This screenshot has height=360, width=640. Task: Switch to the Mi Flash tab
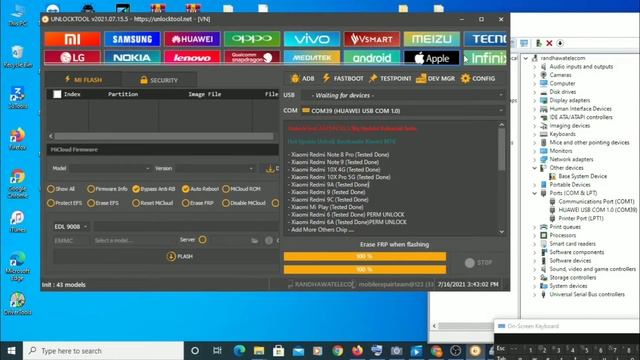click(83, 80)
